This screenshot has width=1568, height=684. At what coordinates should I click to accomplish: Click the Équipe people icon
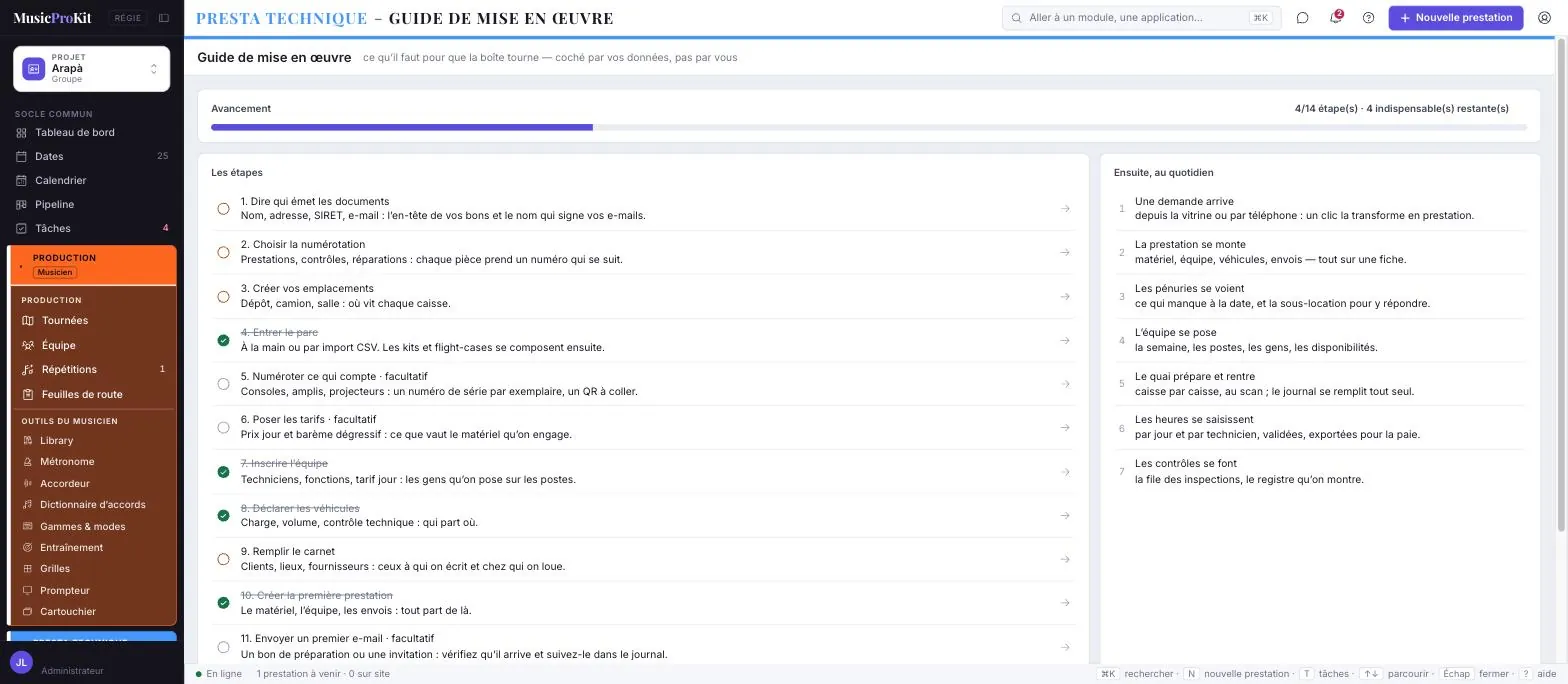(28, 346)
